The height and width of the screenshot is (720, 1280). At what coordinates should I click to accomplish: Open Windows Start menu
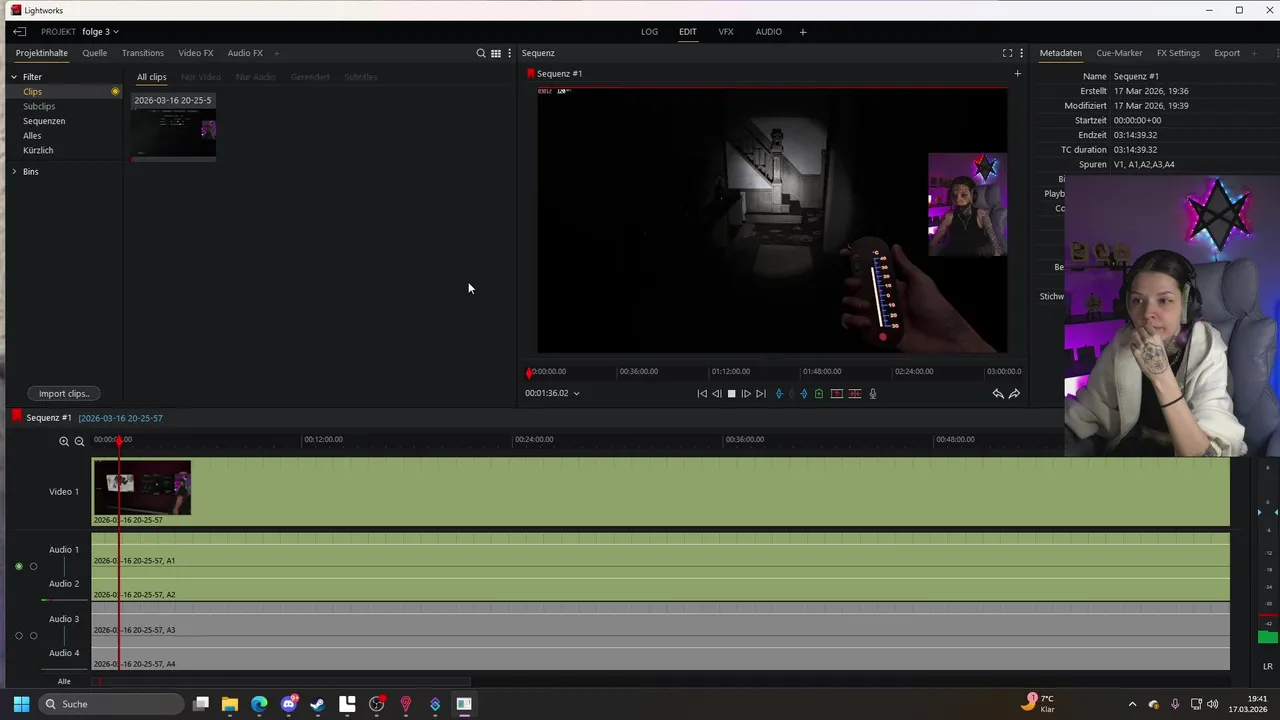[21, 704]
